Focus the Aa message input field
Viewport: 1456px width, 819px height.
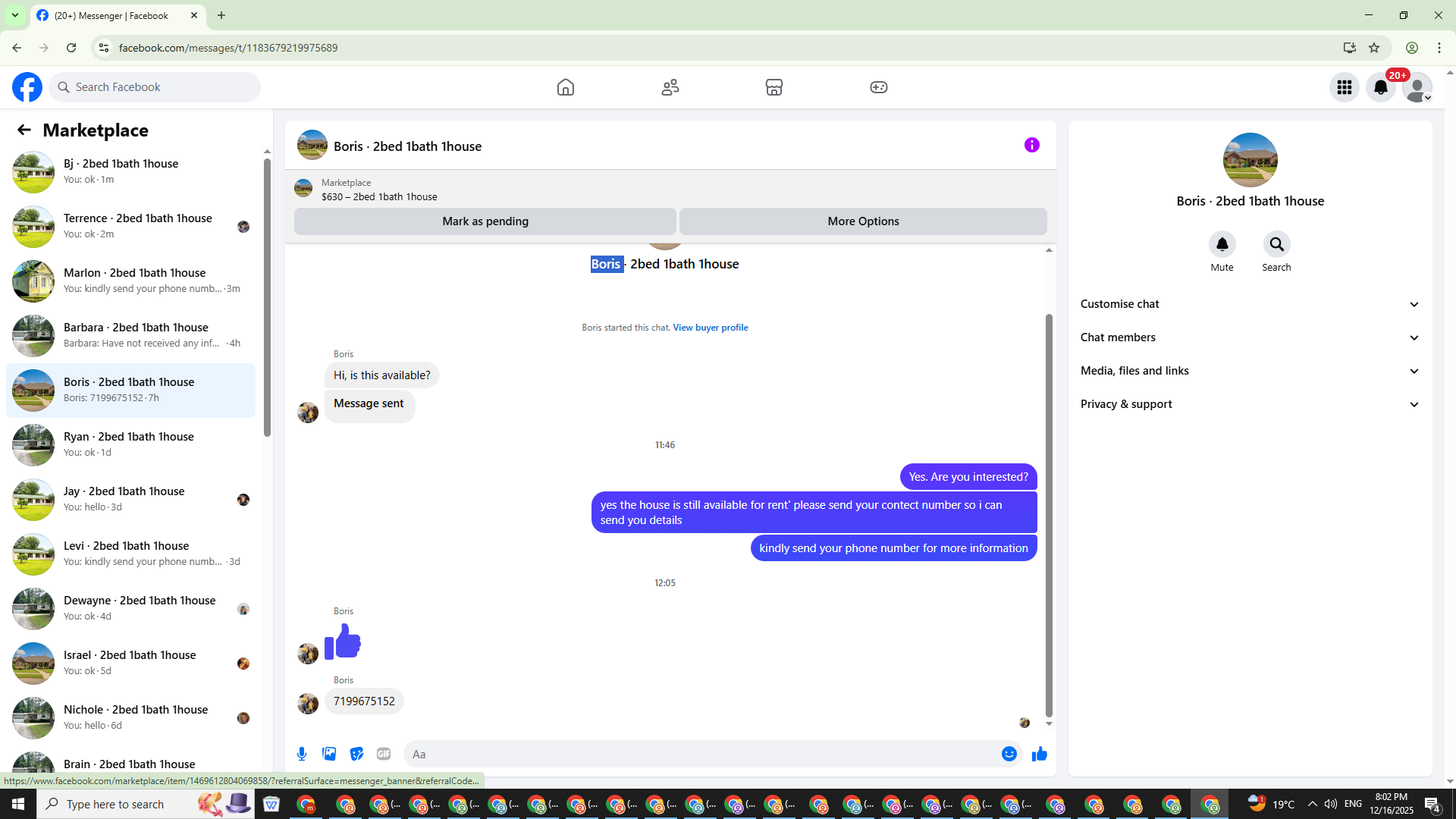(x=701, y=754)
